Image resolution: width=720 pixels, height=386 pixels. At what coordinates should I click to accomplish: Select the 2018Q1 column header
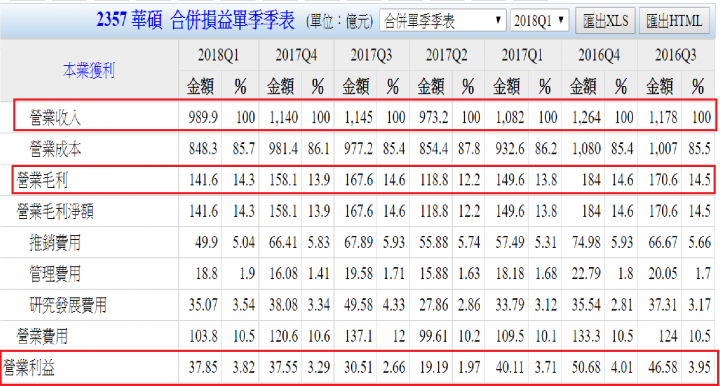click(x=218, y=55)
